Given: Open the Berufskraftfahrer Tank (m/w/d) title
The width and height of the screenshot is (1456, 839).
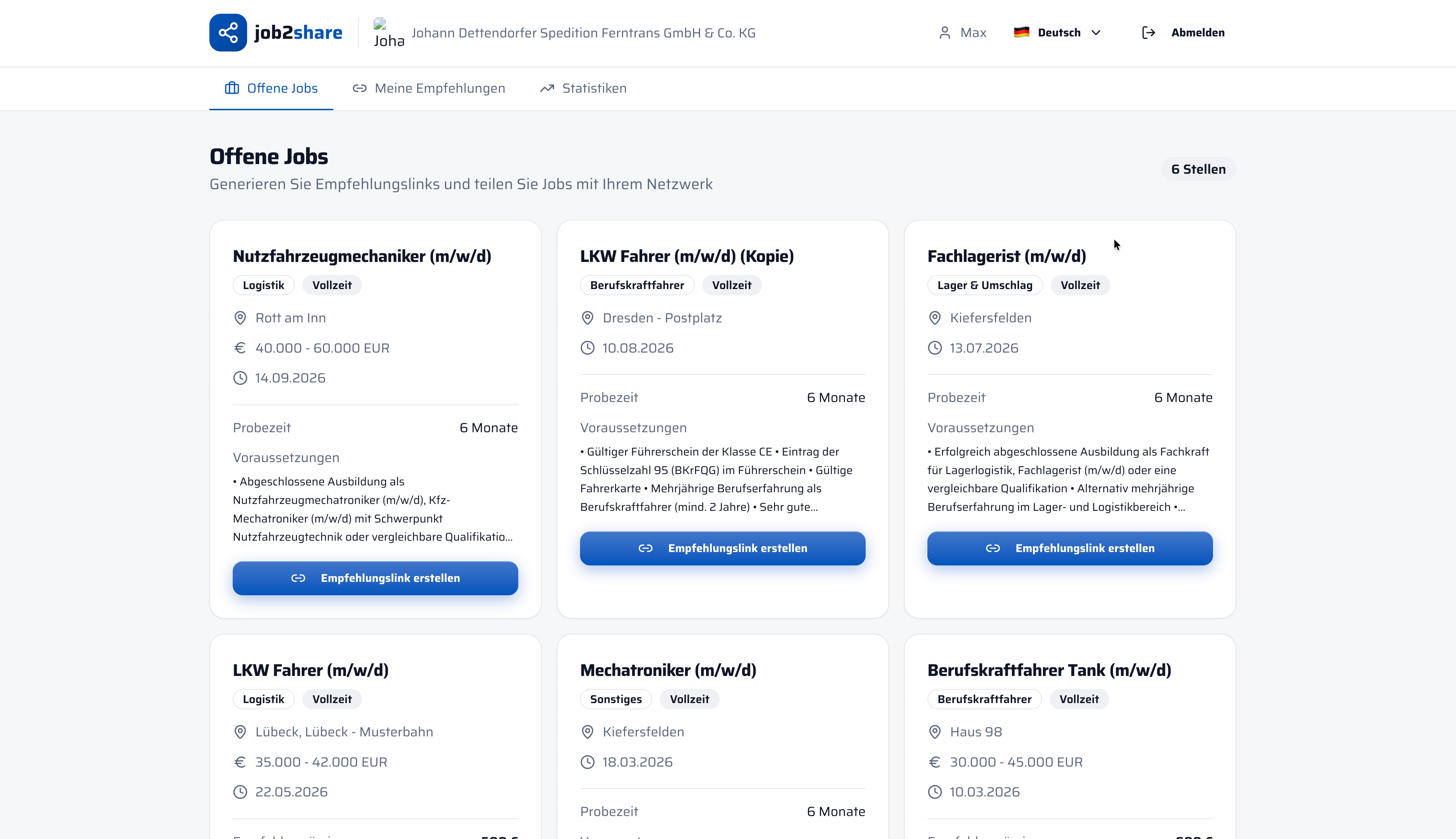Looking at the screenshot, I should (x=1049, y=670).
